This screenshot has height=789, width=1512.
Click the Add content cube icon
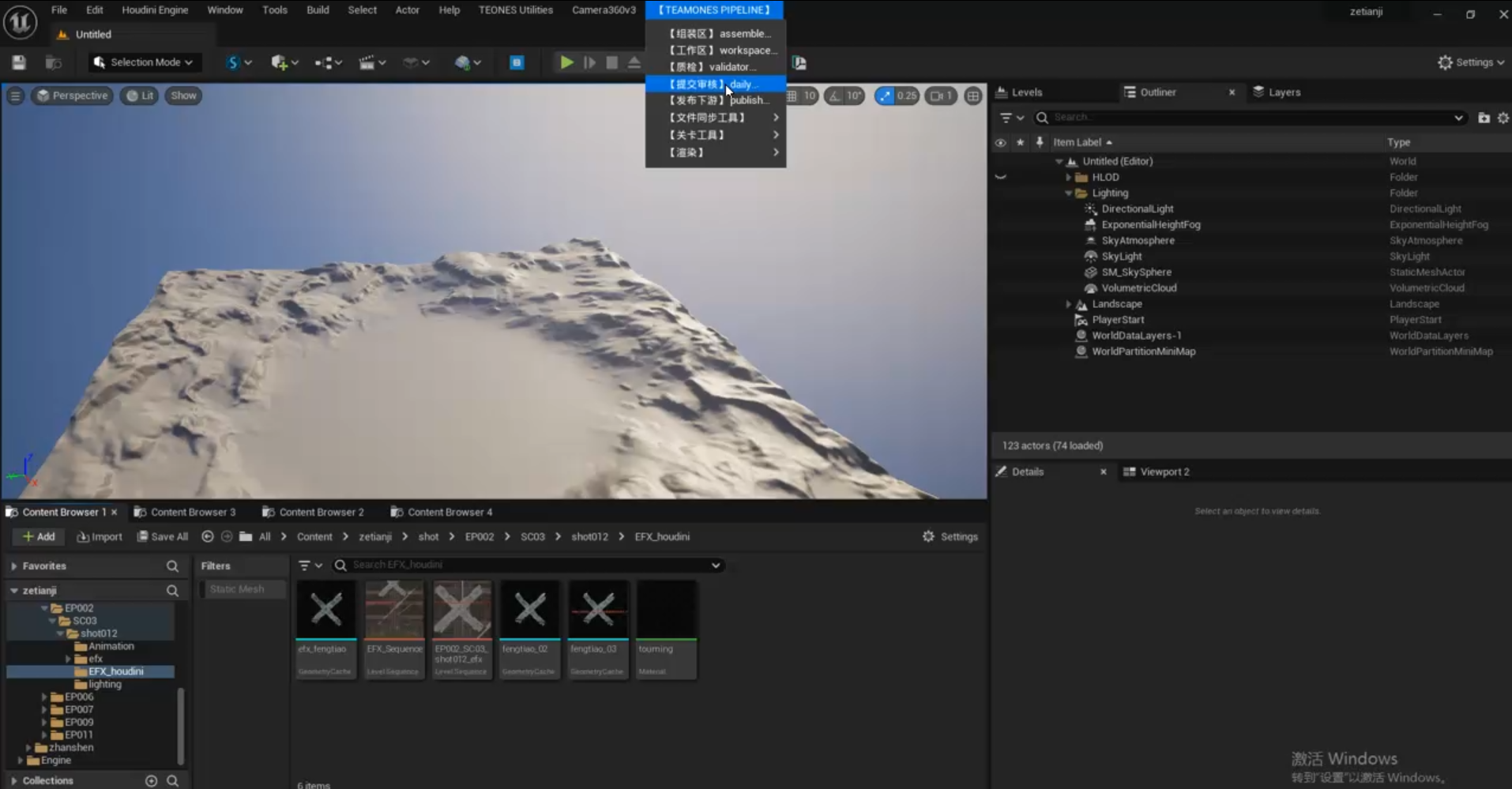(x=280, y=62)
